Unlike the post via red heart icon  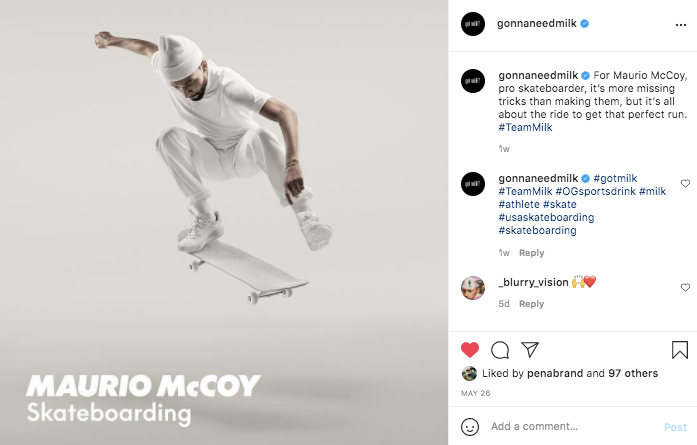470,350
